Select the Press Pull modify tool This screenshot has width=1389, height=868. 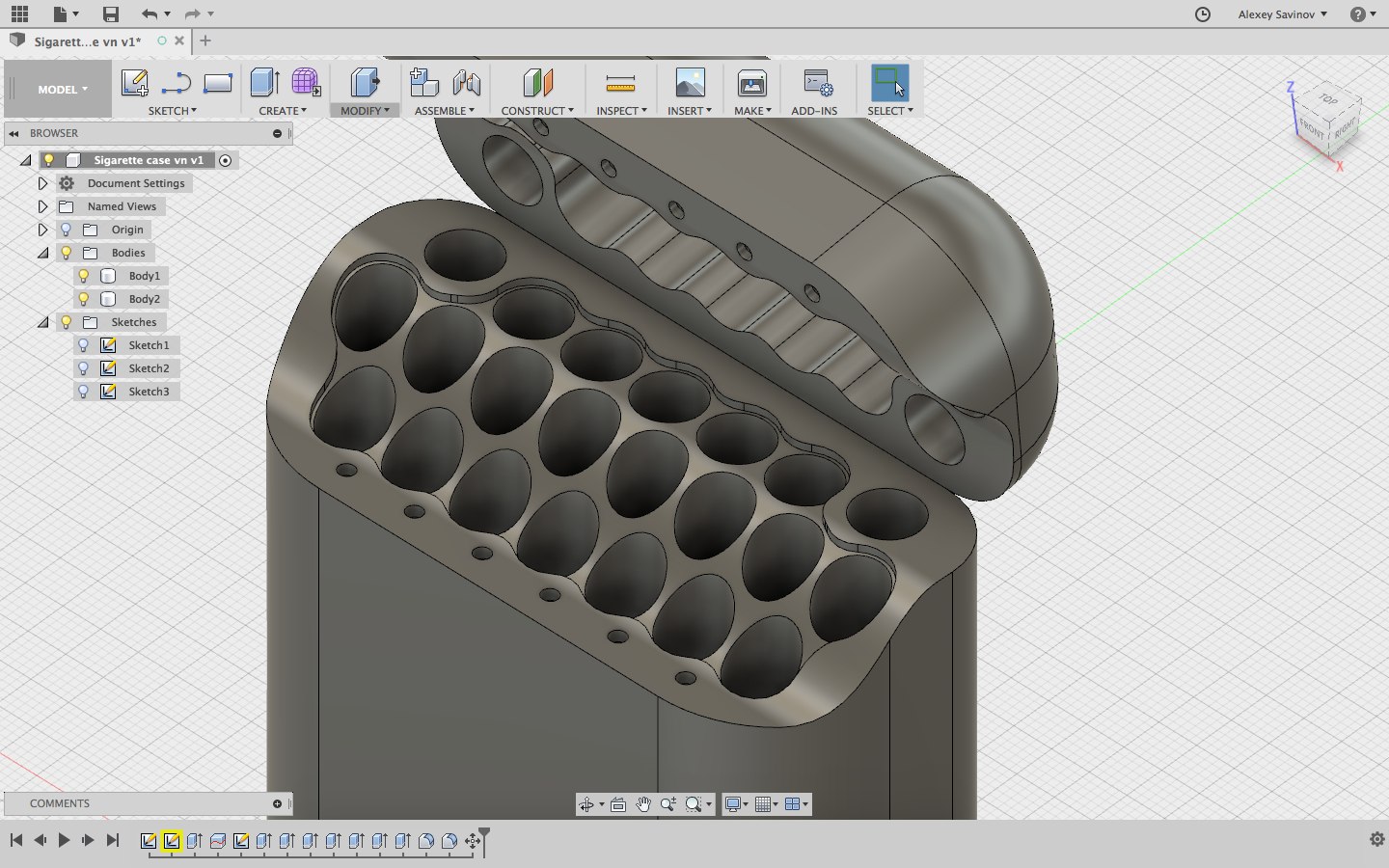coord(365,83)
